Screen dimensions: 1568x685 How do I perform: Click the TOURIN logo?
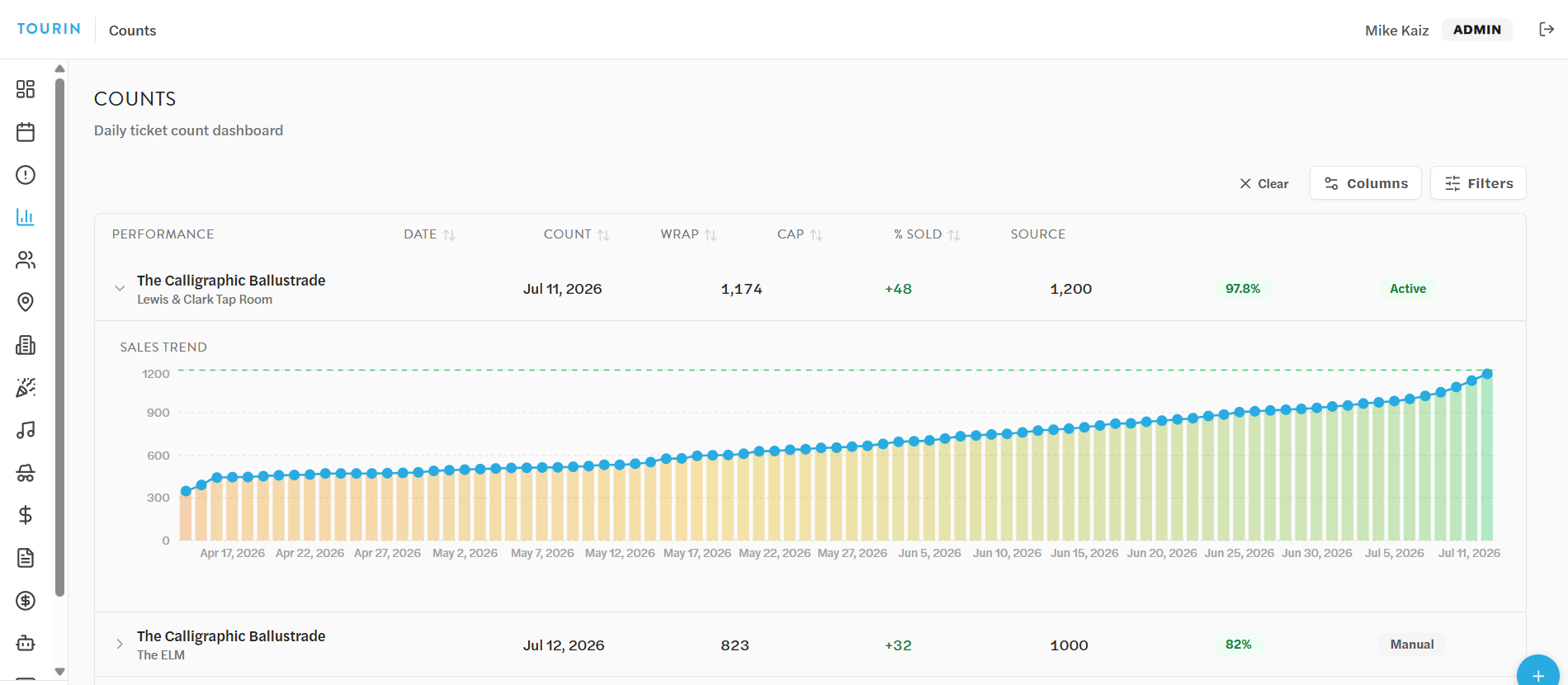pos(49,29)
